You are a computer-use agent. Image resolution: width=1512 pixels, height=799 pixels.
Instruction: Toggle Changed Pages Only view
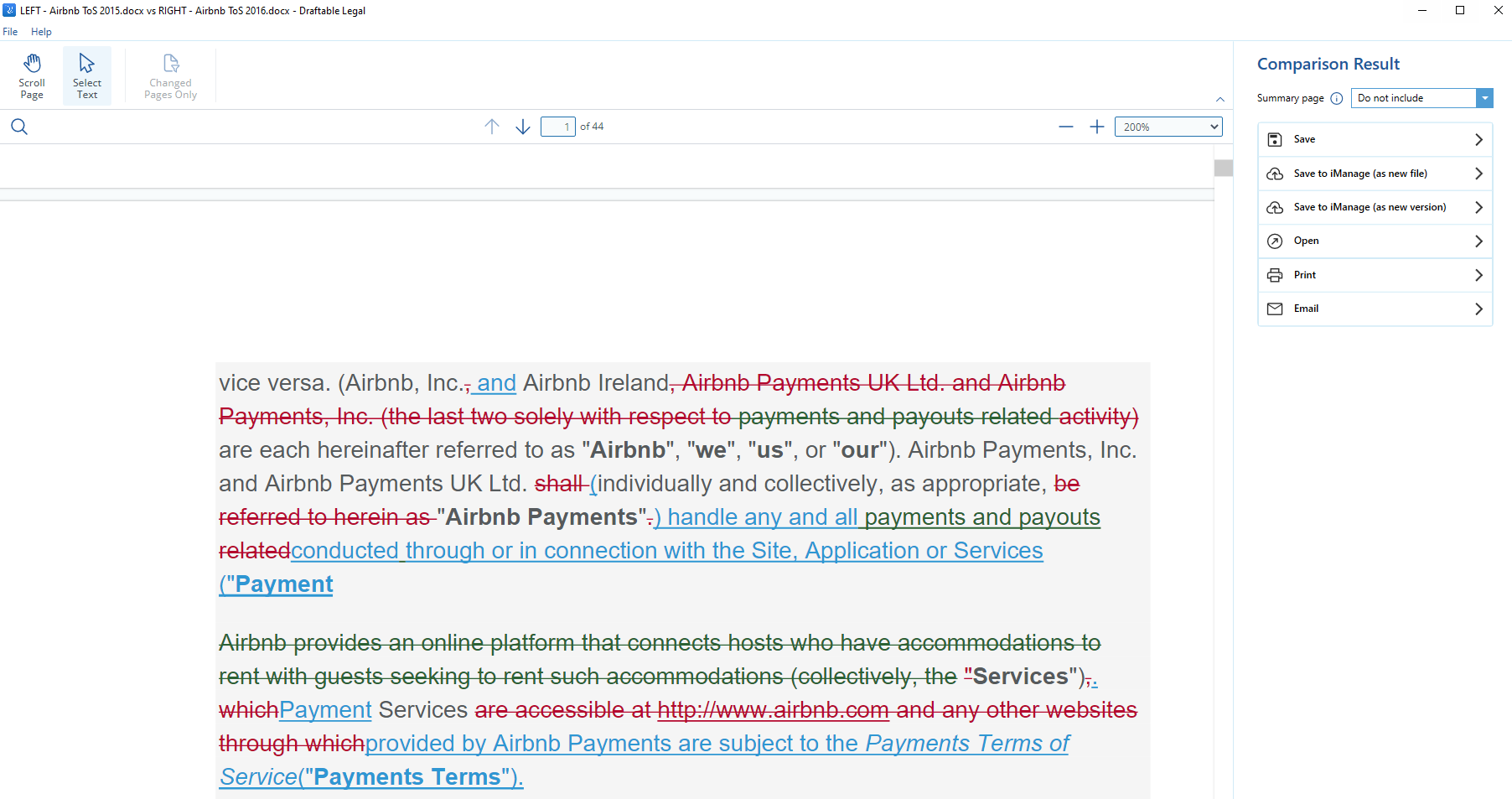(170, 76)
